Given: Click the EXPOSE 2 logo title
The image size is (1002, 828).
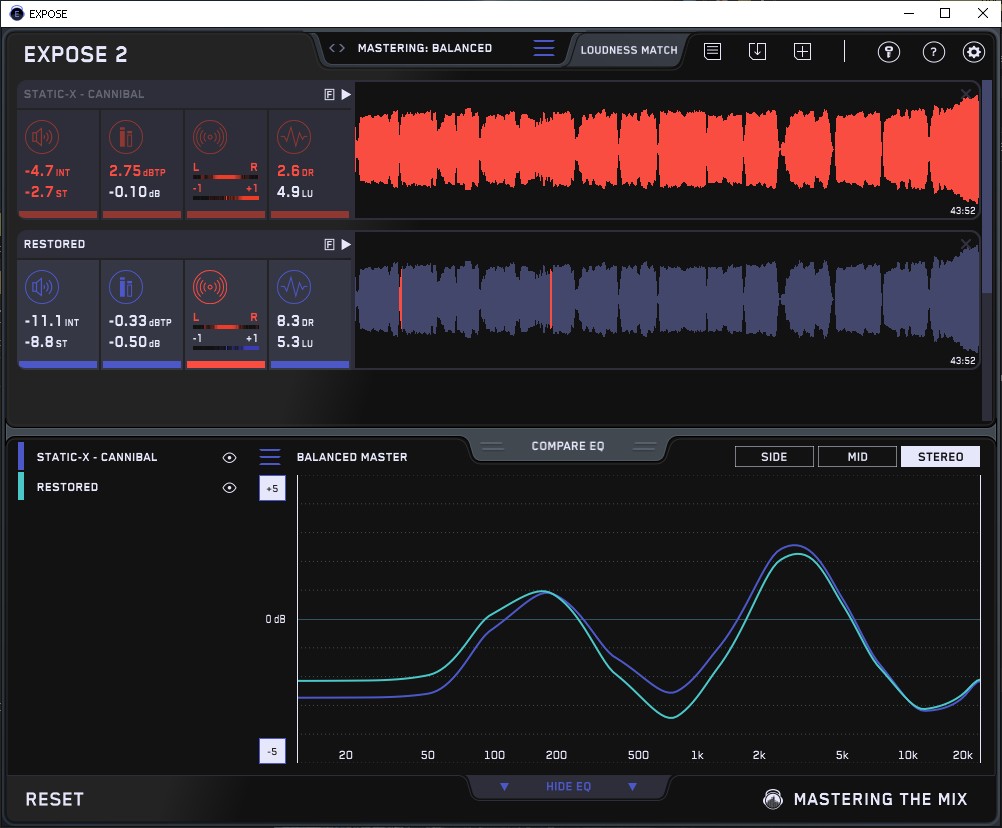Looking at the screenshot, I should (x=75, y=54).
